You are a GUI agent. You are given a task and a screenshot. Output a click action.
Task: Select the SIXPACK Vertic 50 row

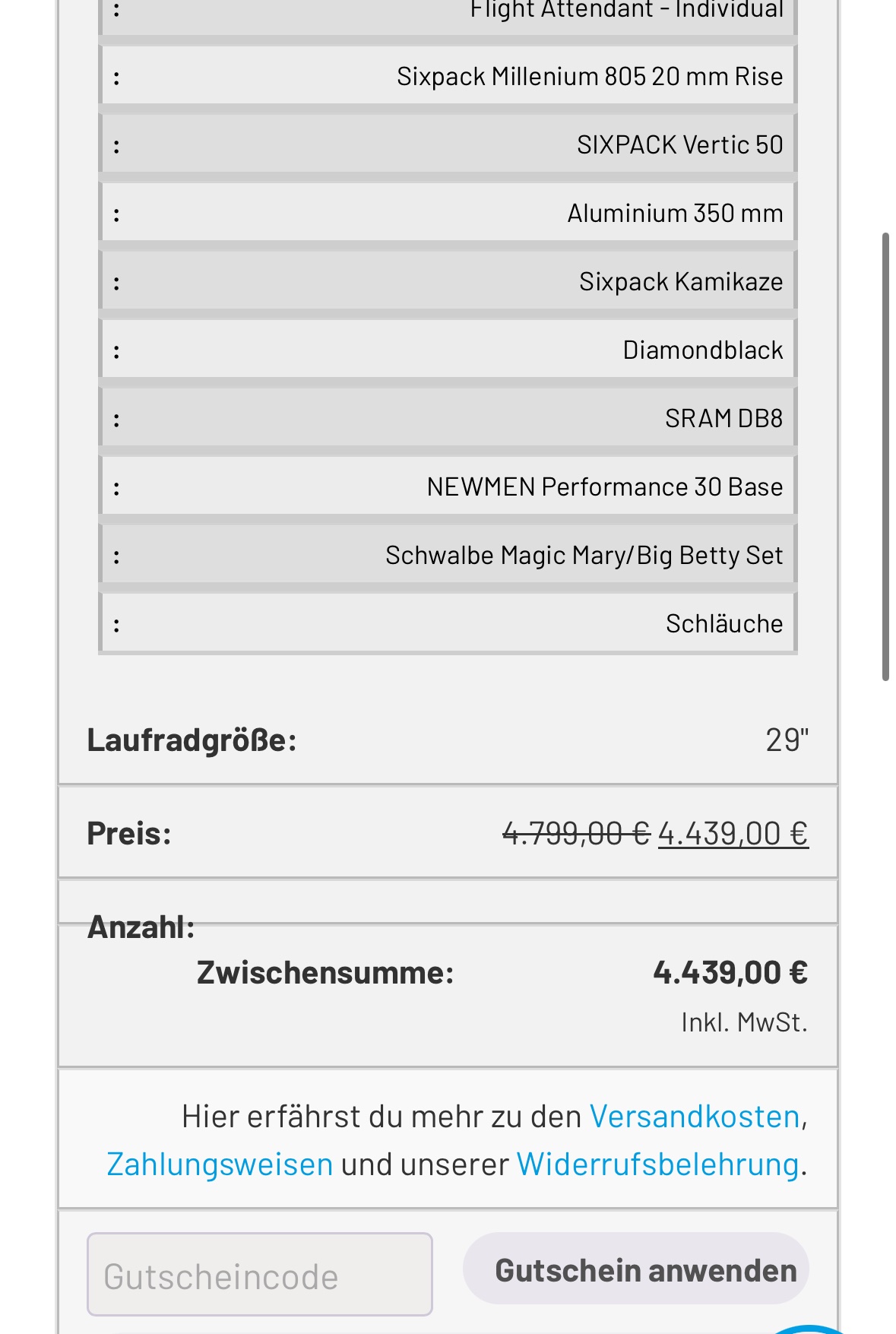pyautogui.click(x=448, y=145)
